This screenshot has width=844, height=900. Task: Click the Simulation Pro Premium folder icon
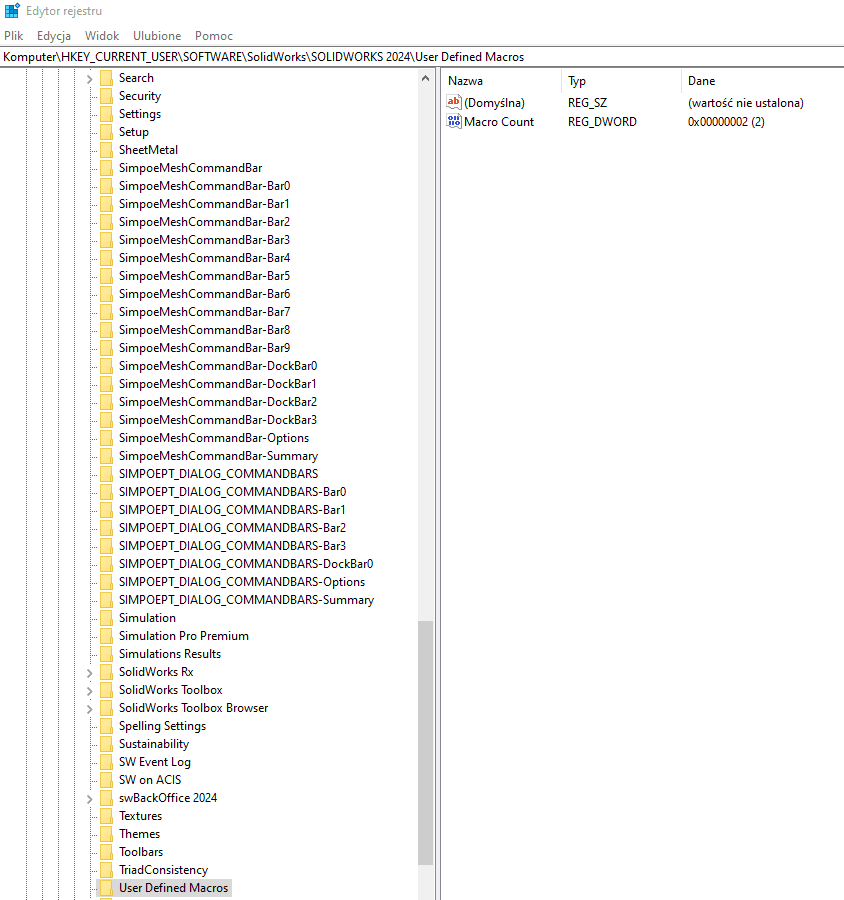tap(106, 636)
